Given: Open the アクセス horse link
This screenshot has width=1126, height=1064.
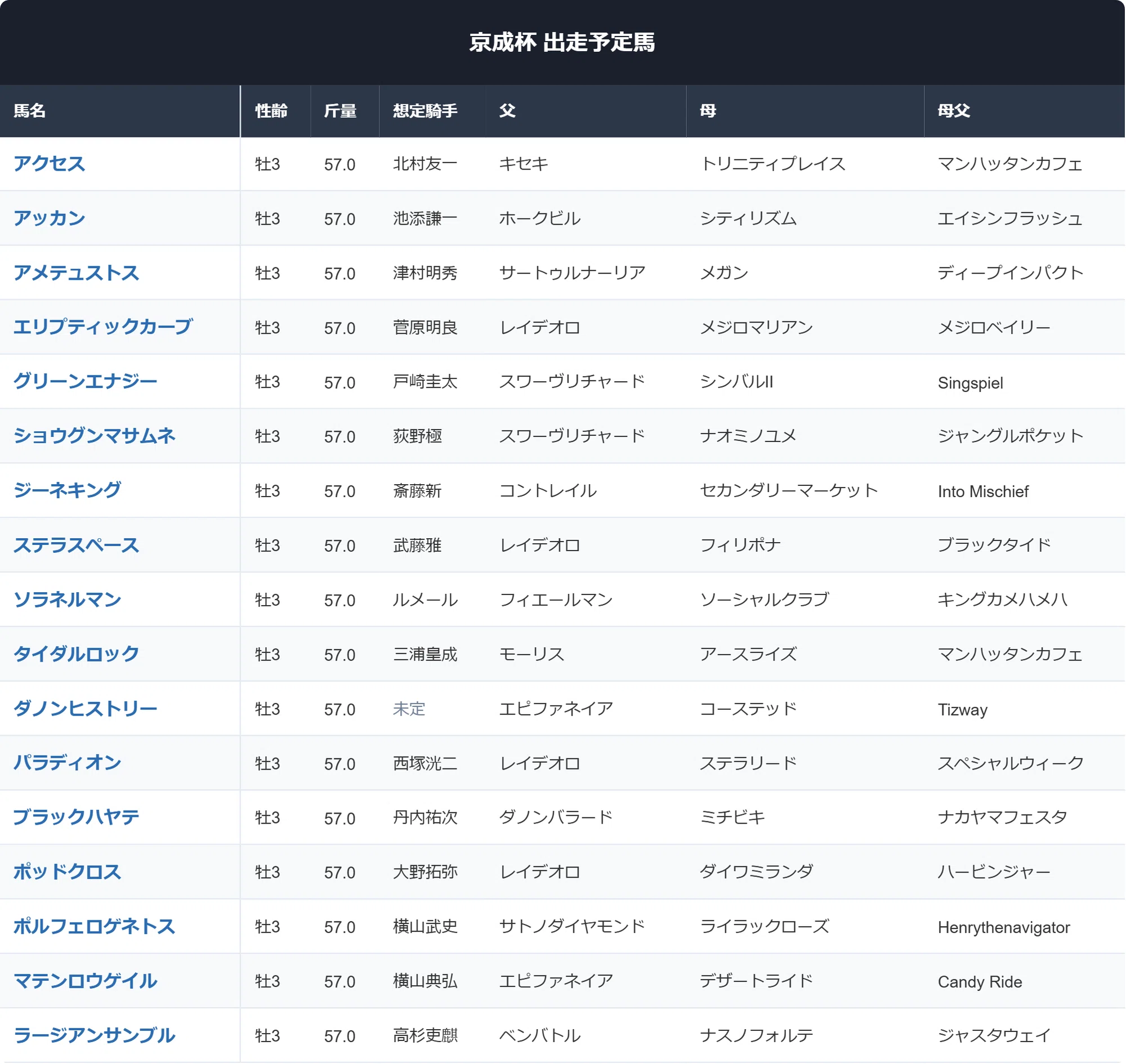Looking at the screenshot, I should (50, 164).
